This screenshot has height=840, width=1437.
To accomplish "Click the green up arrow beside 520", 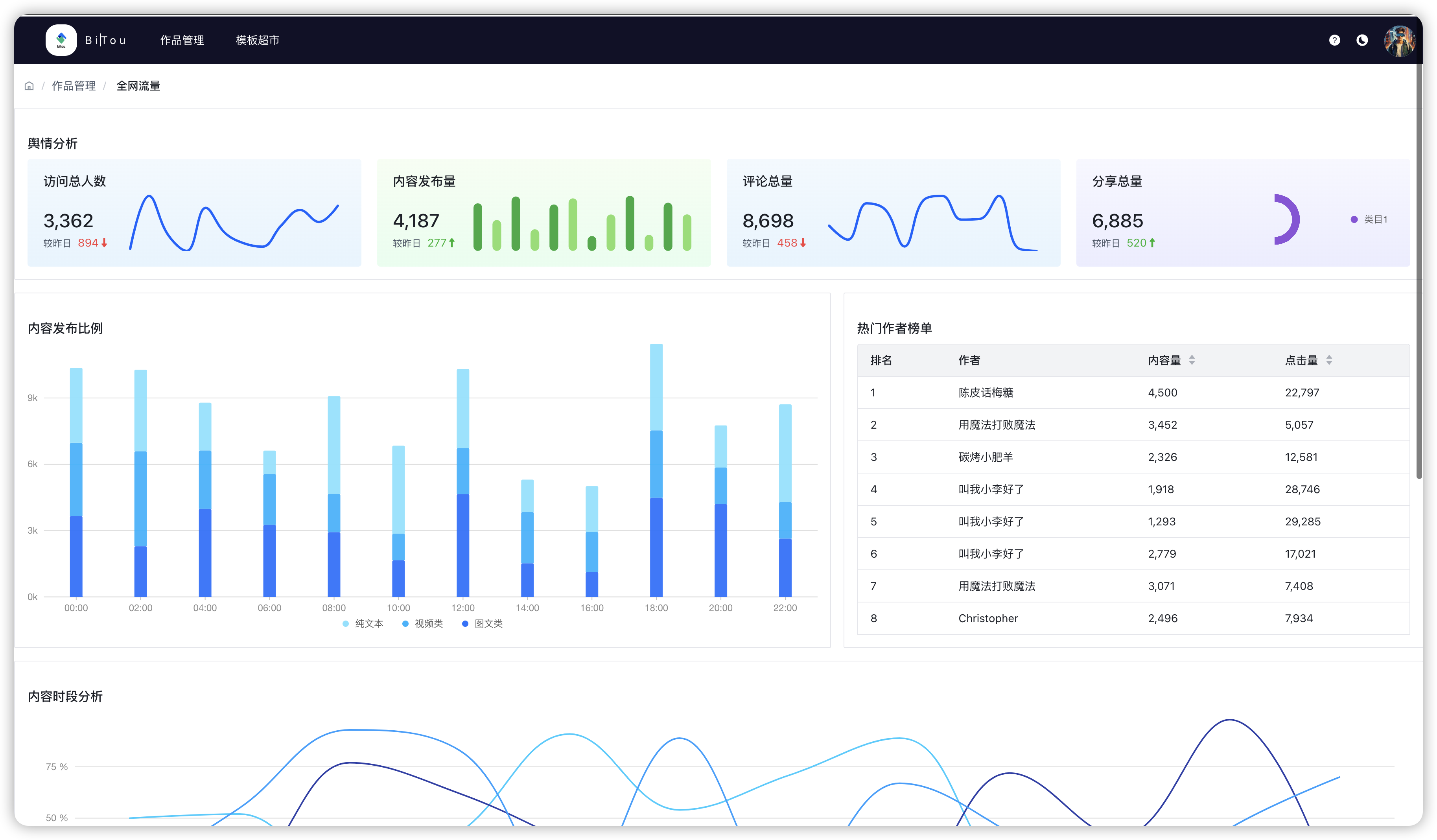I will coord(1152,243).
